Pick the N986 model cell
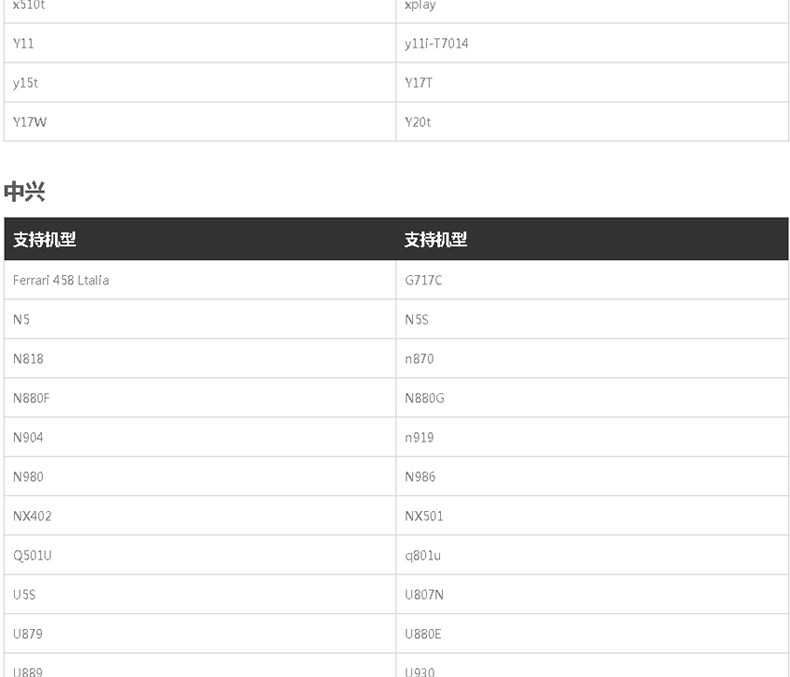The image size is (790, 677). [420, 477]
